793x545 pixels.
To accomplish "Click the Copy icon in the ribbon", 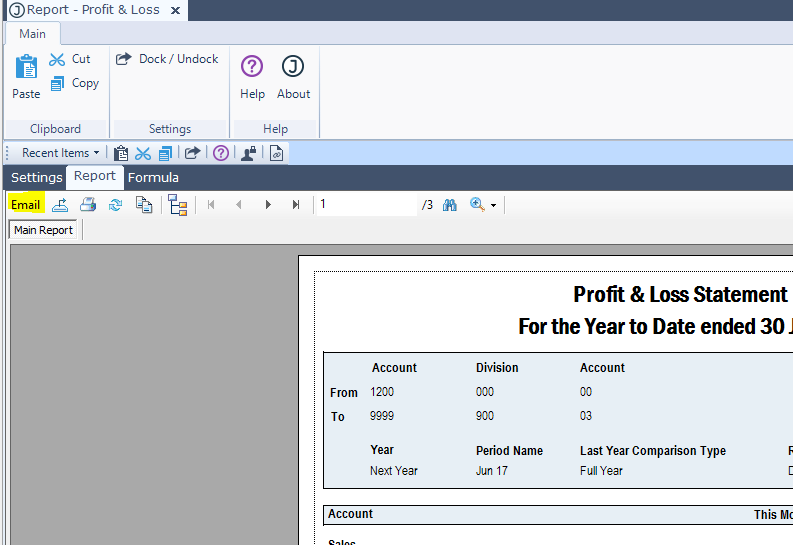I will tap(57, 84).
